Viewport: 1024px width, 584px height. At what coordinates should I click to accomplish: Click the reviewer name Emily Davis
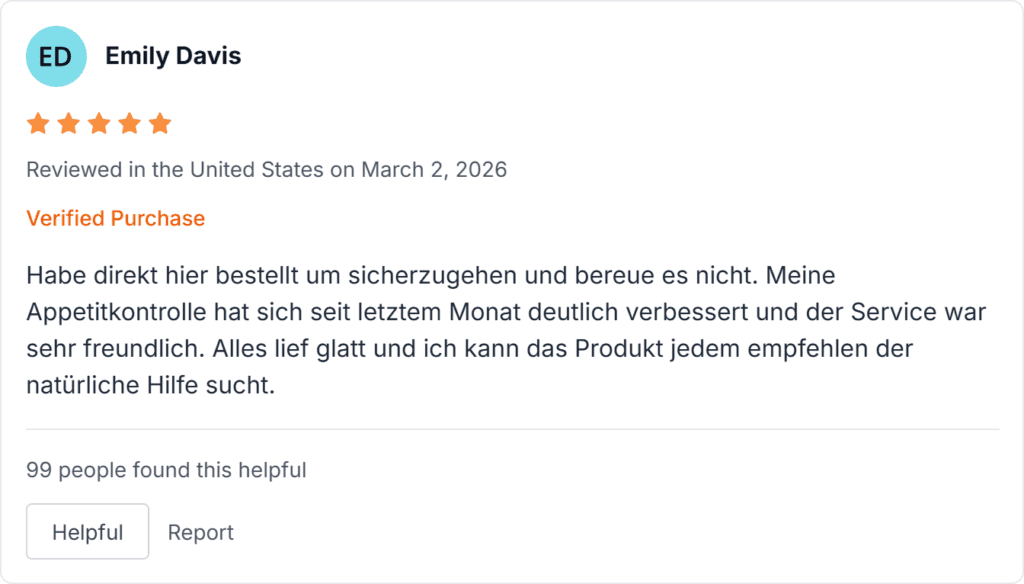[173, 56]
